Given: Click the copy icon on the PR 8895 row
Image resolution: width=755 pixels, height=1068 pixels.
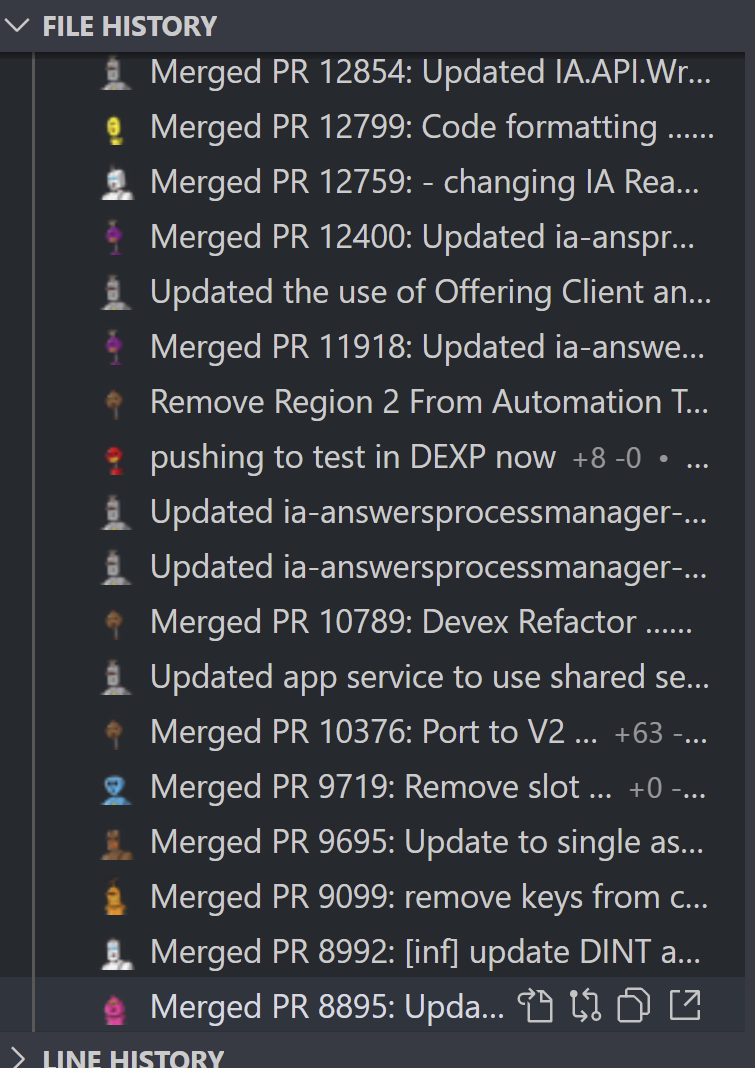Looking at the screenshot, I should pos(634,1006).
